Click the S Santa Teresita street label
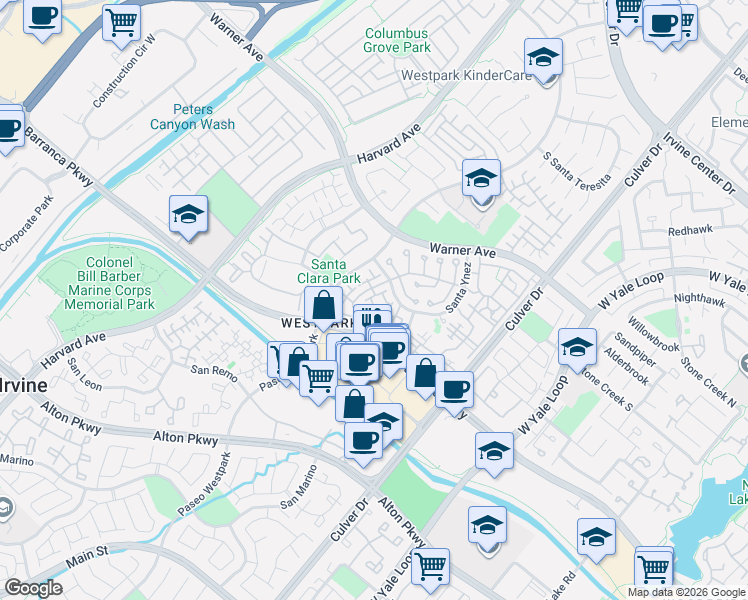 577,172
